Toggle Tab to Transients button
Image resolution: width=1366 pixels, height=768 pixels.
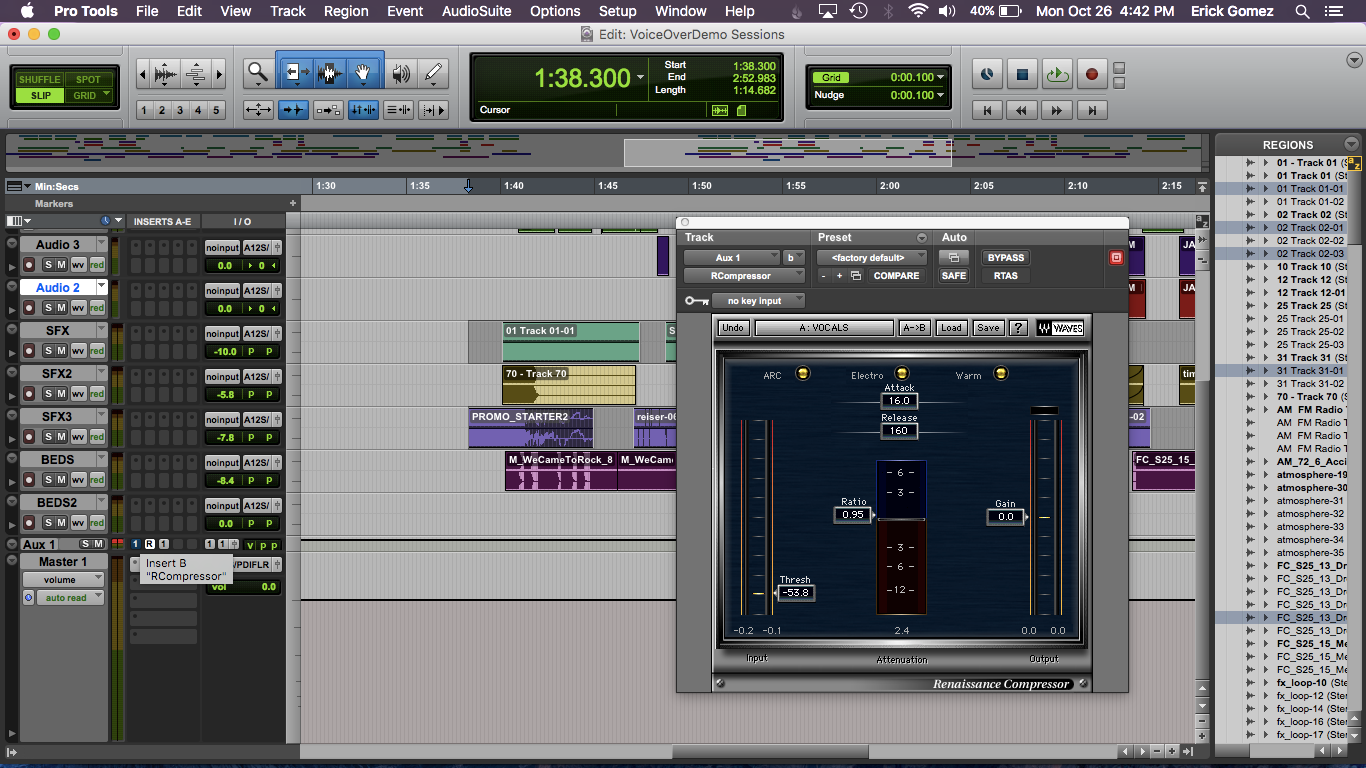pyautogui.click(x=293, y=110)
